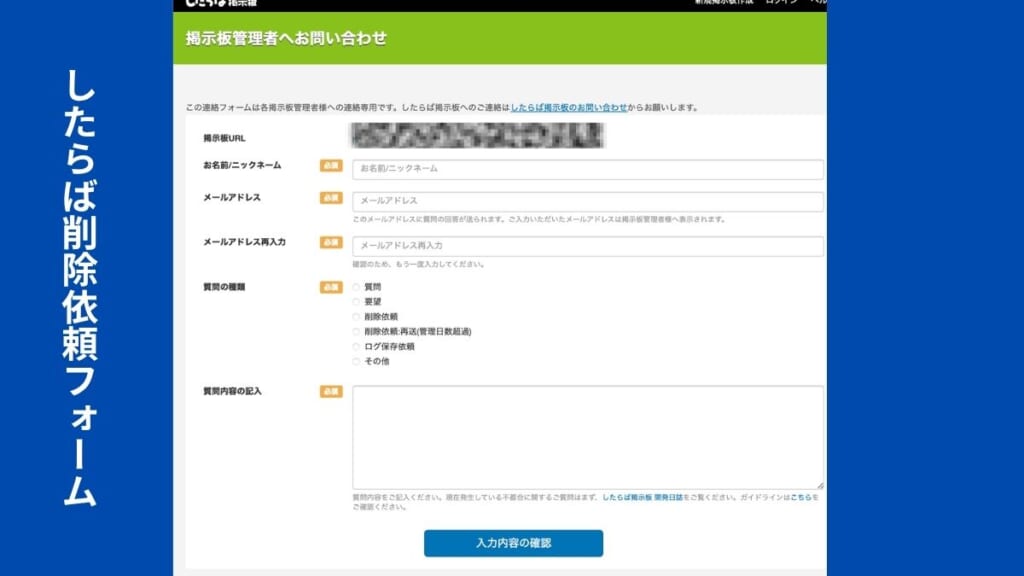Click the メールアドレス再入力 input field
Viewport: 1024px width, 576px height.
pyautogui.click(x=587, y=246)
